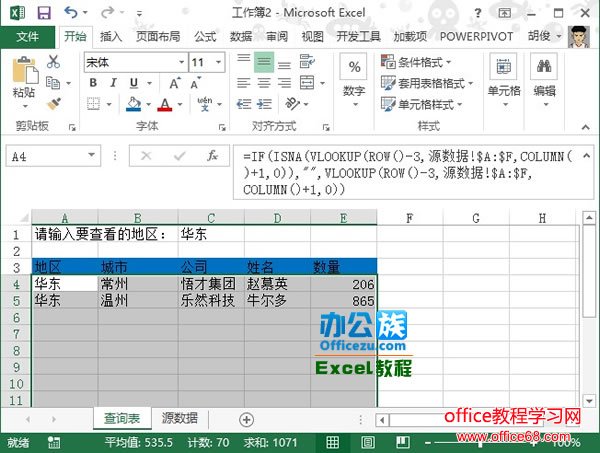Viewport: 600px width, 453px height.
Task: Select cell C1 containing 华东
Action: click(211, 234)
